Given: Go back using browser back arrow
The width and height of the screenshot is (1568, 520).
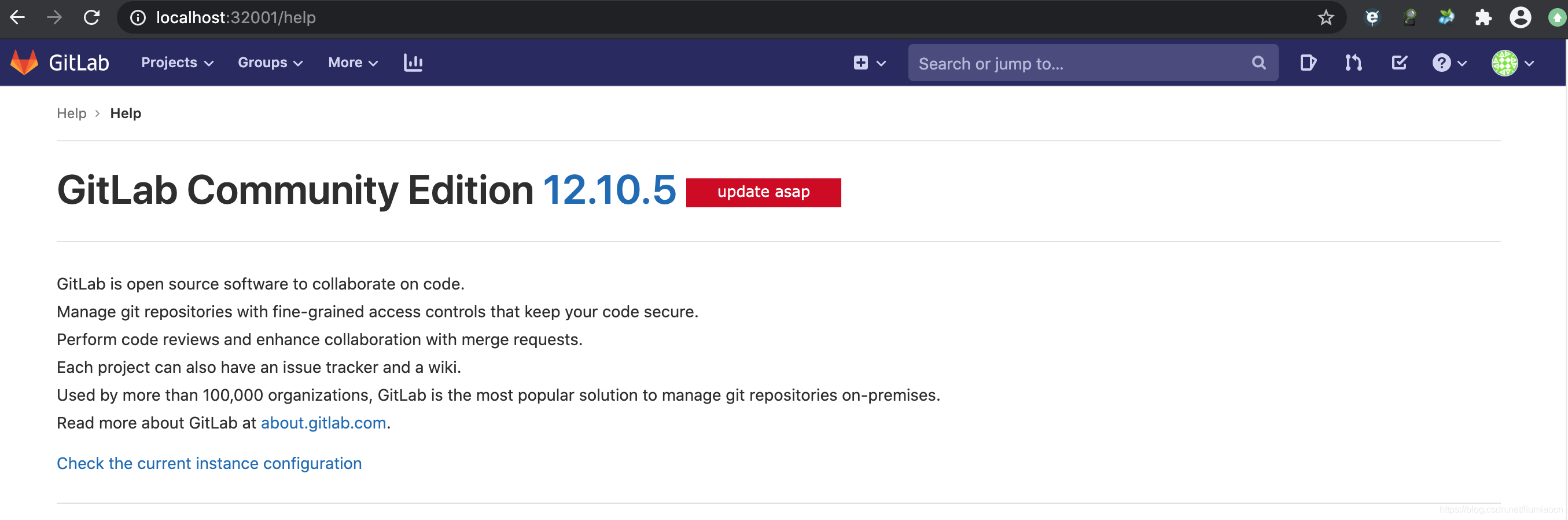Looking at the screenshot, I should [18, 17].
